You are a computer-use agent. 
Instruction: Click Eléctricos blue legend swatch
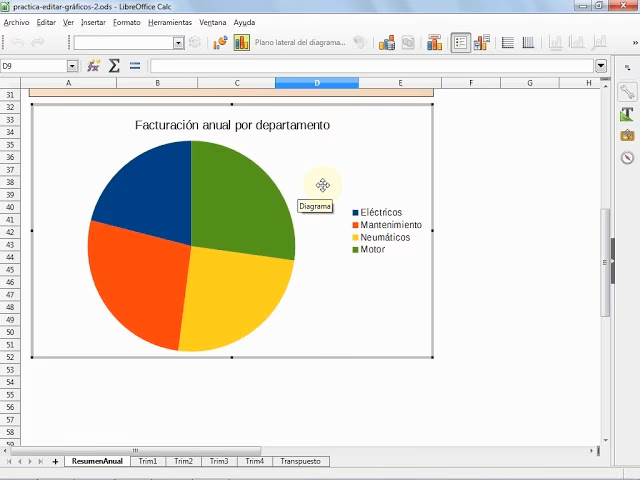coord(355,213)
